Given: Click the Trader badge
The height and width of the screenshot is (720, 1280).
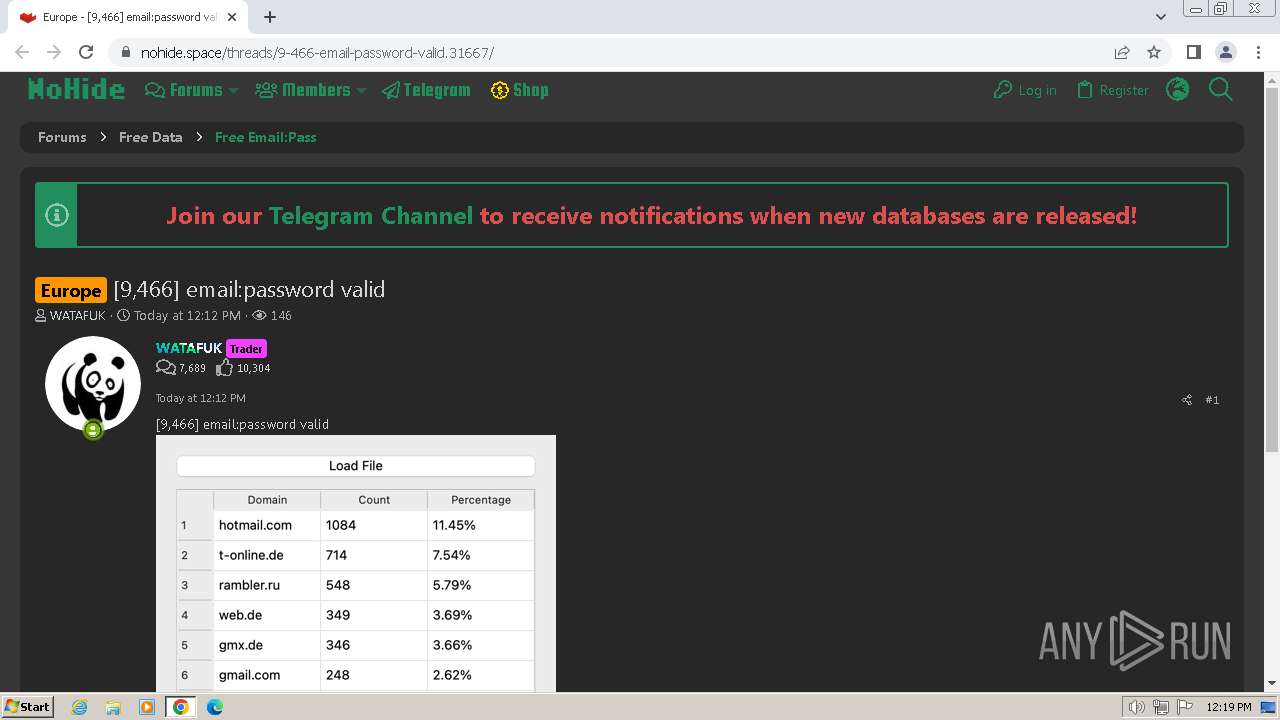Looking at the screenshot, I should point(246,349).
